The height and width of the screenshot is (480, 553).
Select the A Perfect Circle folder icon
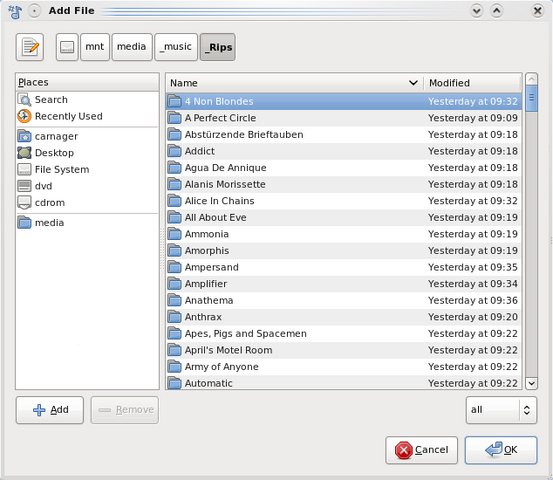pyautogui.click(x=174, y=118)
